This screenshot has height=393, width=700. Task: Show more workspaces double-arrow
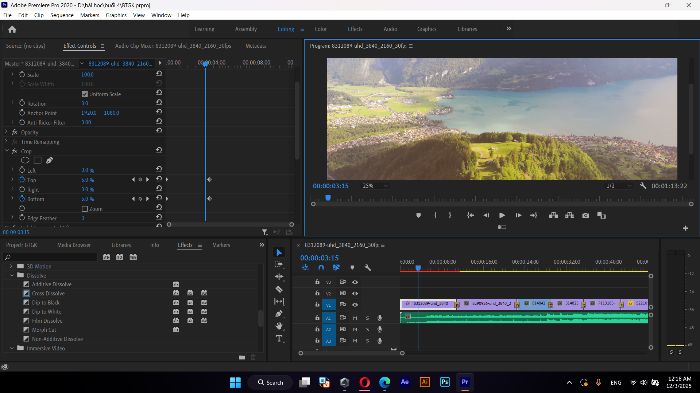pos(508,29)
